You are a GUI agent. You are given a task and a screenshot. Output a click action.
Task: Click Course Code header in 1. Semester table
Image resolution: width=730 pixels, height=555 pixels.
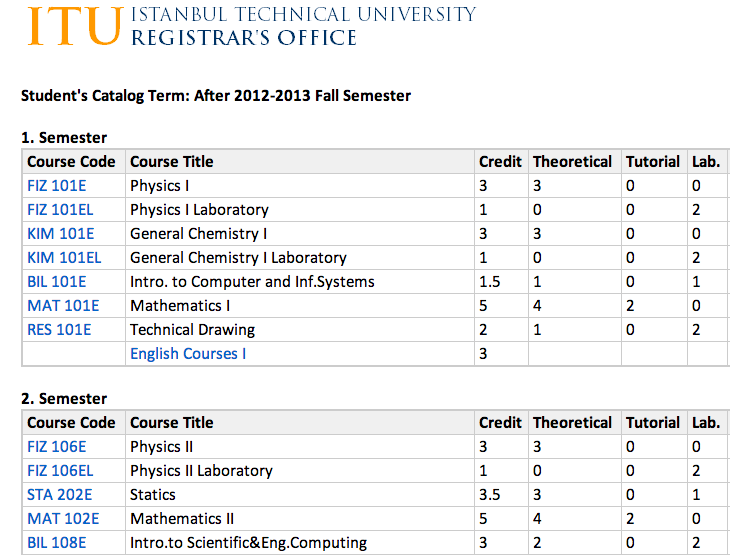click(x=71, y=162)
